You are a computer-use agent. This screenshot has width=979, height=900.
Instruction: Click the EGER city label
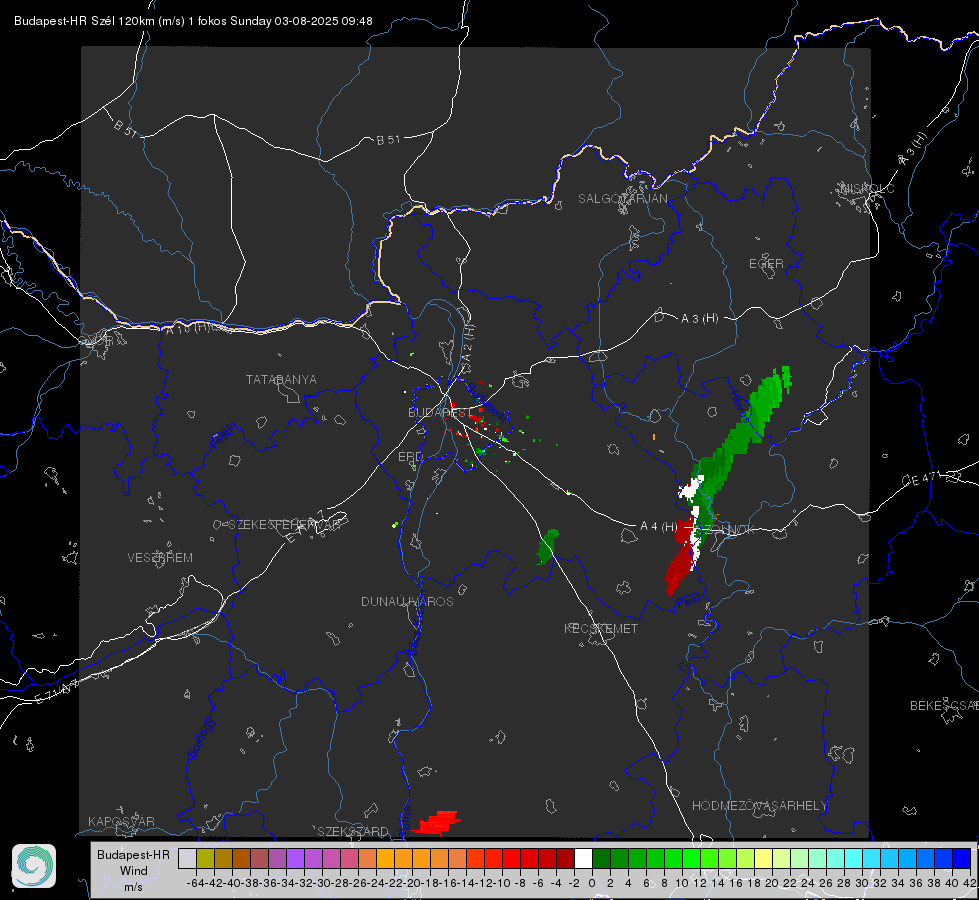[766, 264]
